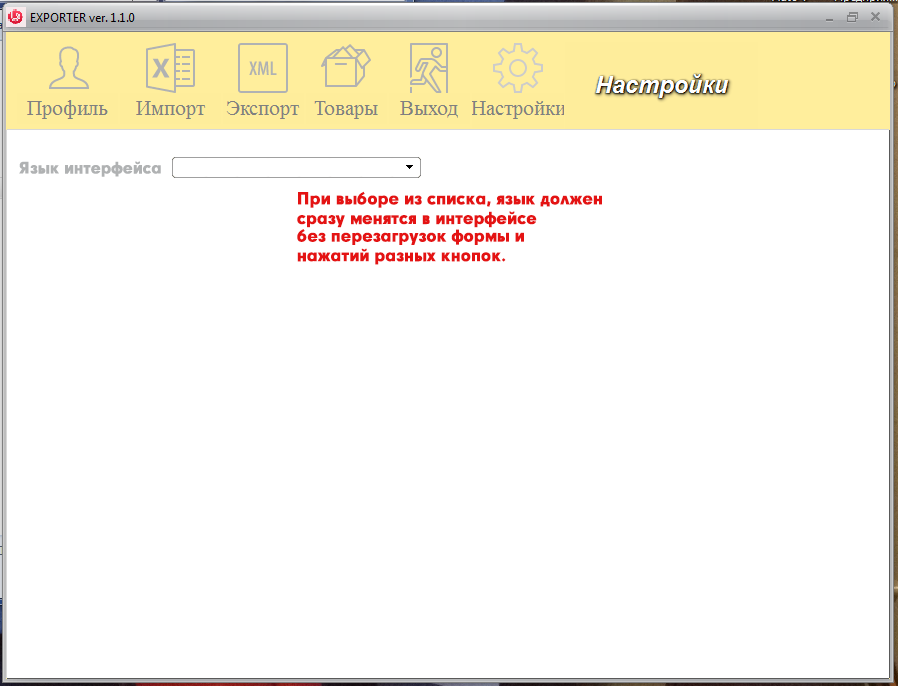Open the Импорт Excel icon
This screenshot has height=686, width=898.
(x=171, y=68)
